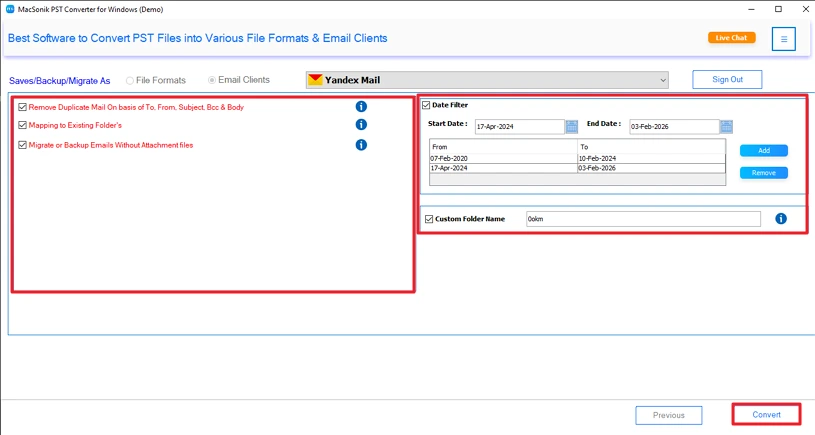
Task: Toggle Mapping to Existing Folder's checkbox
Action: click(22, 125)
